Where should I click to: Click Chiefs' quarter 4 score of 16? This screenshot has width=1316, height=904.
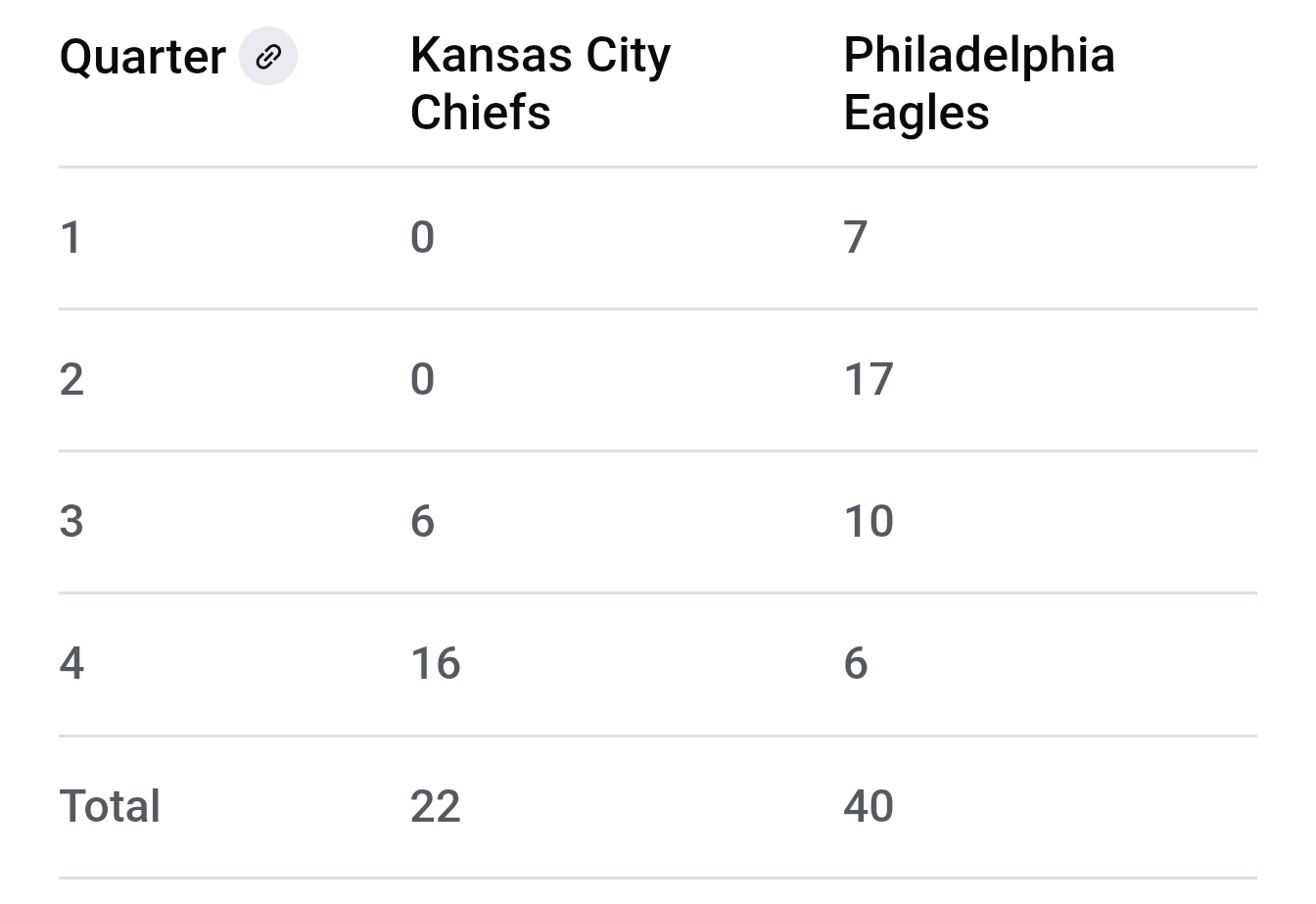435,664
